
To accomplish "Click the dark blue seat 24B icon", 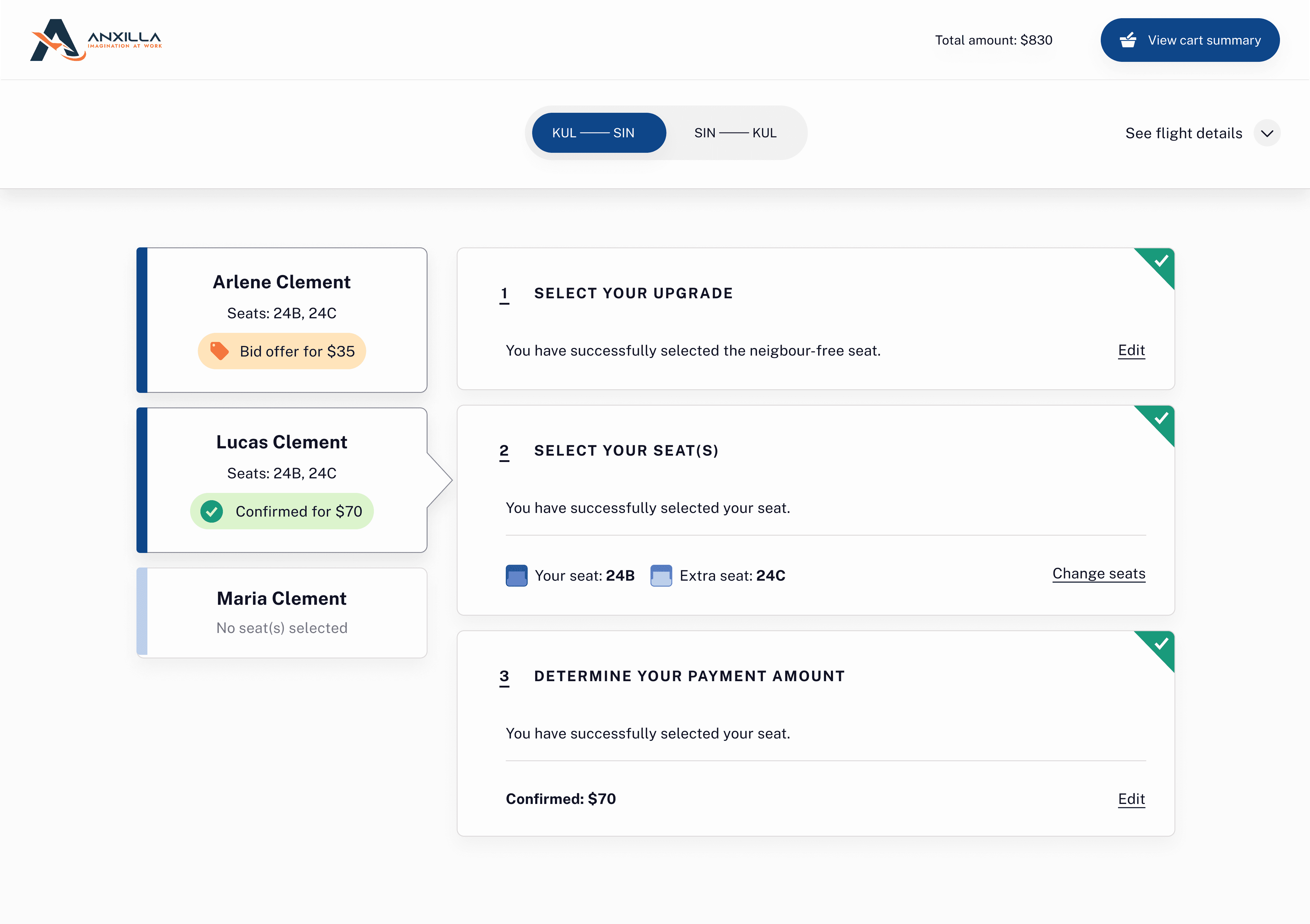I will click(x=516, y=575).
